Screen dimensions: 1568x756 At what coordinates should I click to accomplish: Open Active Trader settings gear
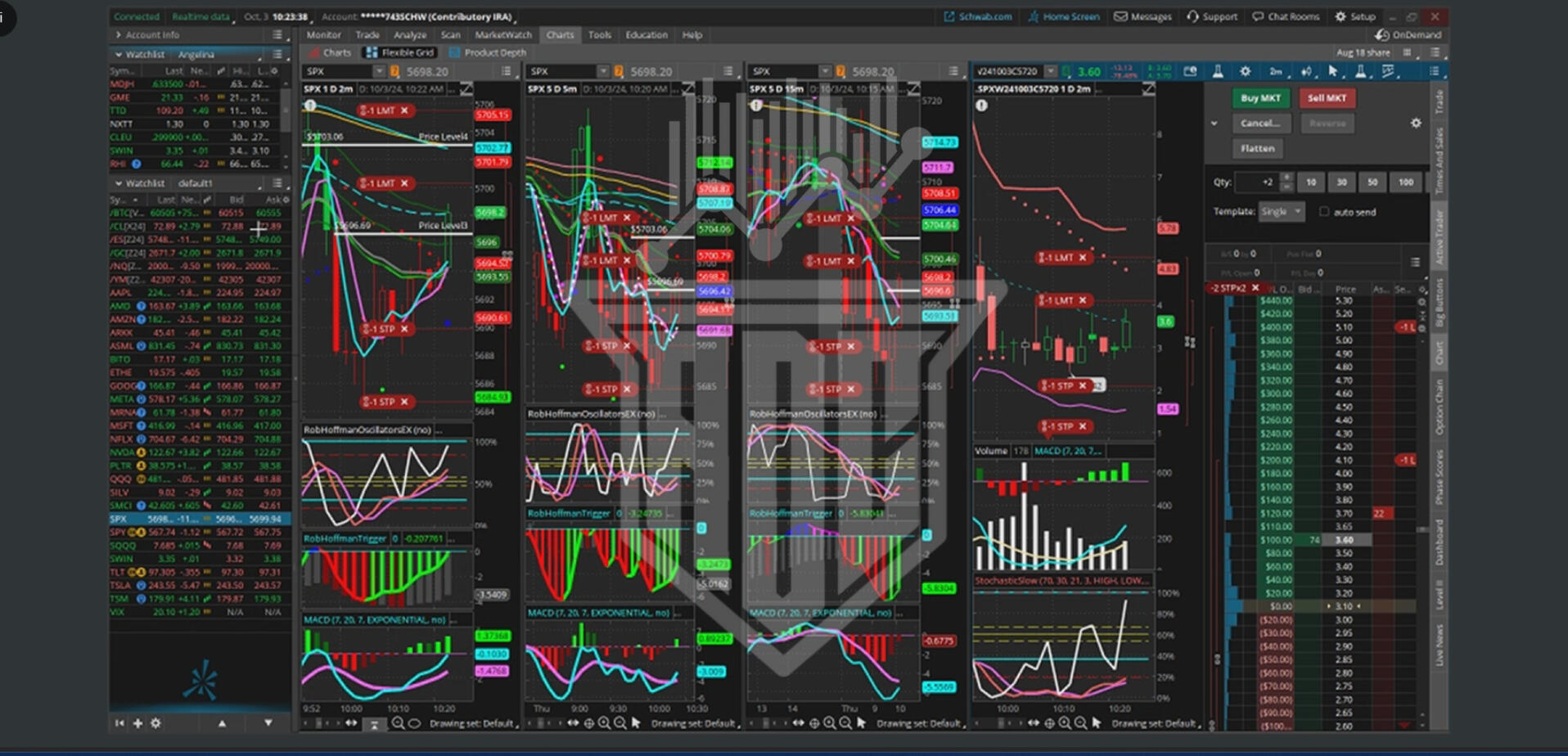tap(1416, 123)
